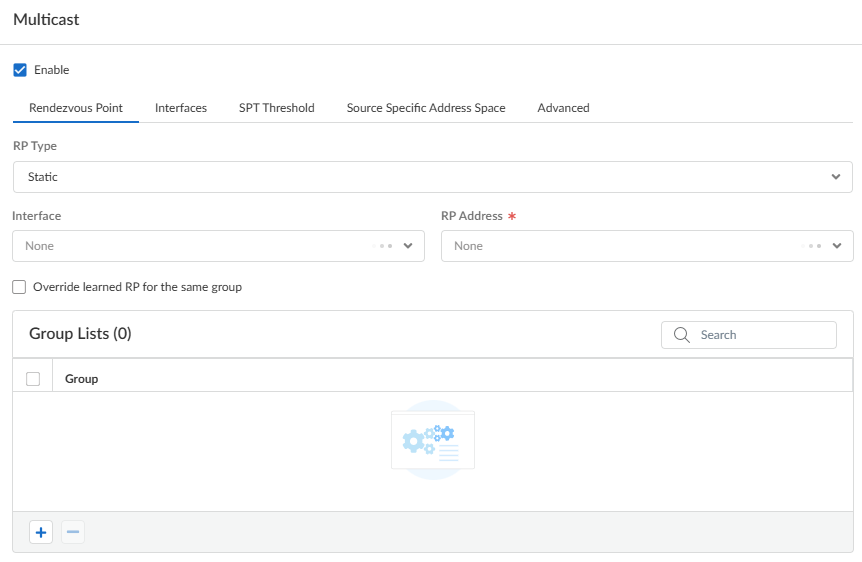Go to Source Specific Address Space tab
This screenshot has width=862, height=562.
426,108
